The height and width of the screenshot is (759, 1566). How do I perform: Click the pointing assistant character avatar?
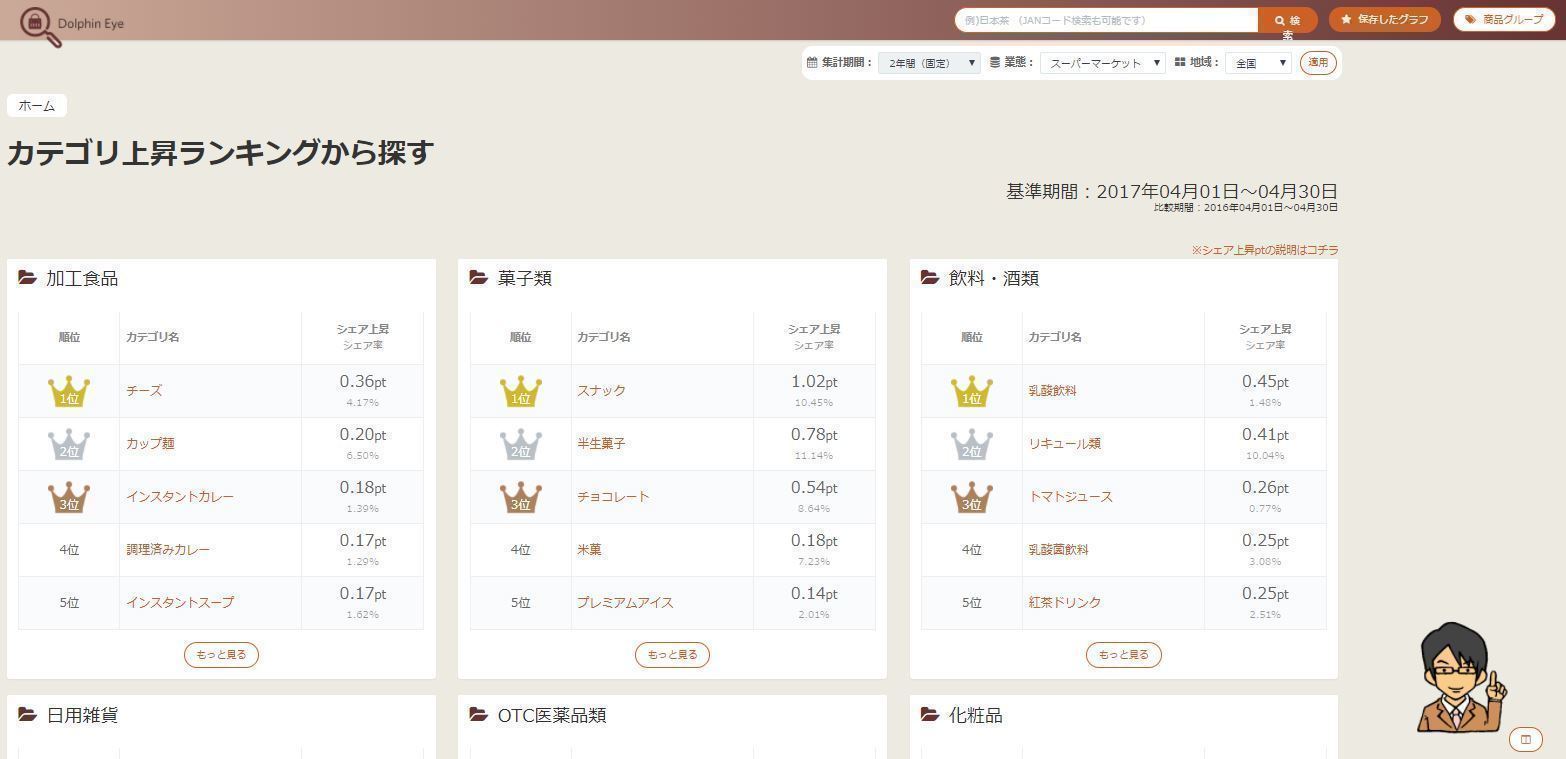pos(1461,678)
